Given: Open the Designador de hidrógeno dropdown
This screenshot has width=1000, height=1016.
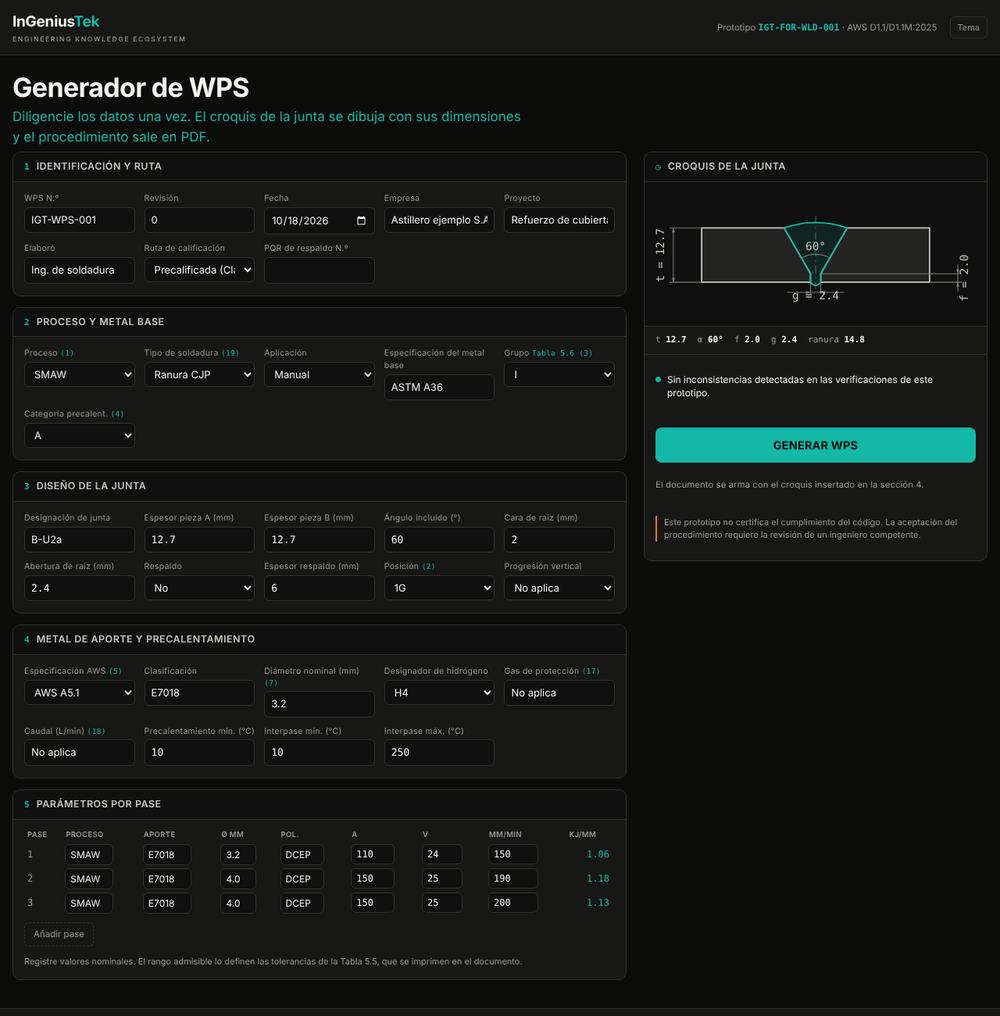Looking at the screenshot, I should [439, 693].
